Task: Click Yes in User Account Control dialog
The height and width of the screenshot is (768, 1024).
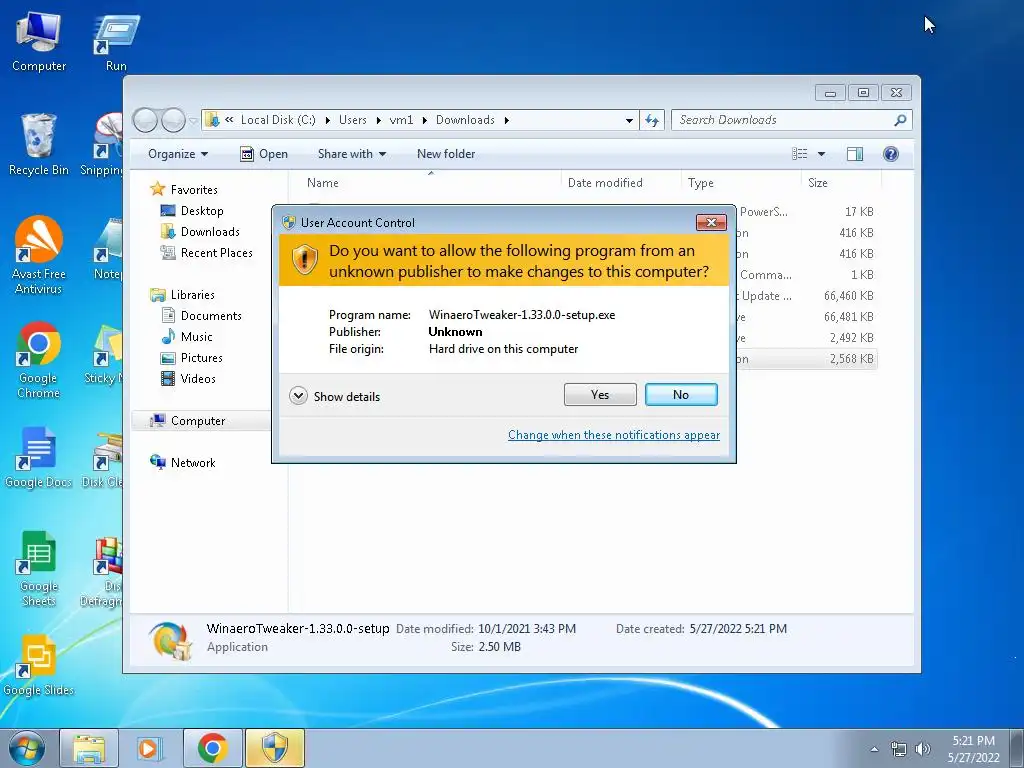Action: click(600, 394)
